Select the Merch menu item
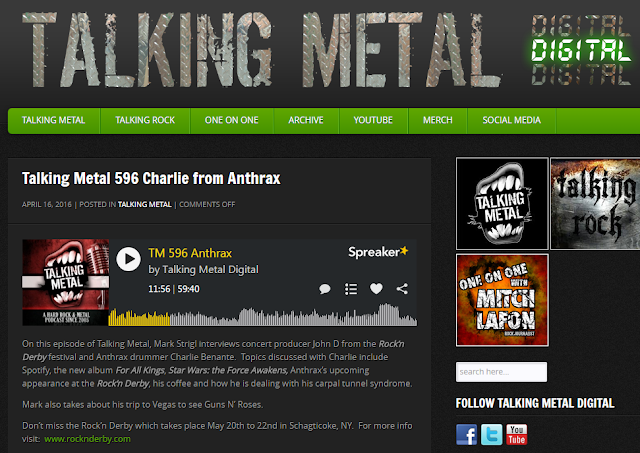The height and width of the screenshot is (453, 640). (x=438, y=120)
